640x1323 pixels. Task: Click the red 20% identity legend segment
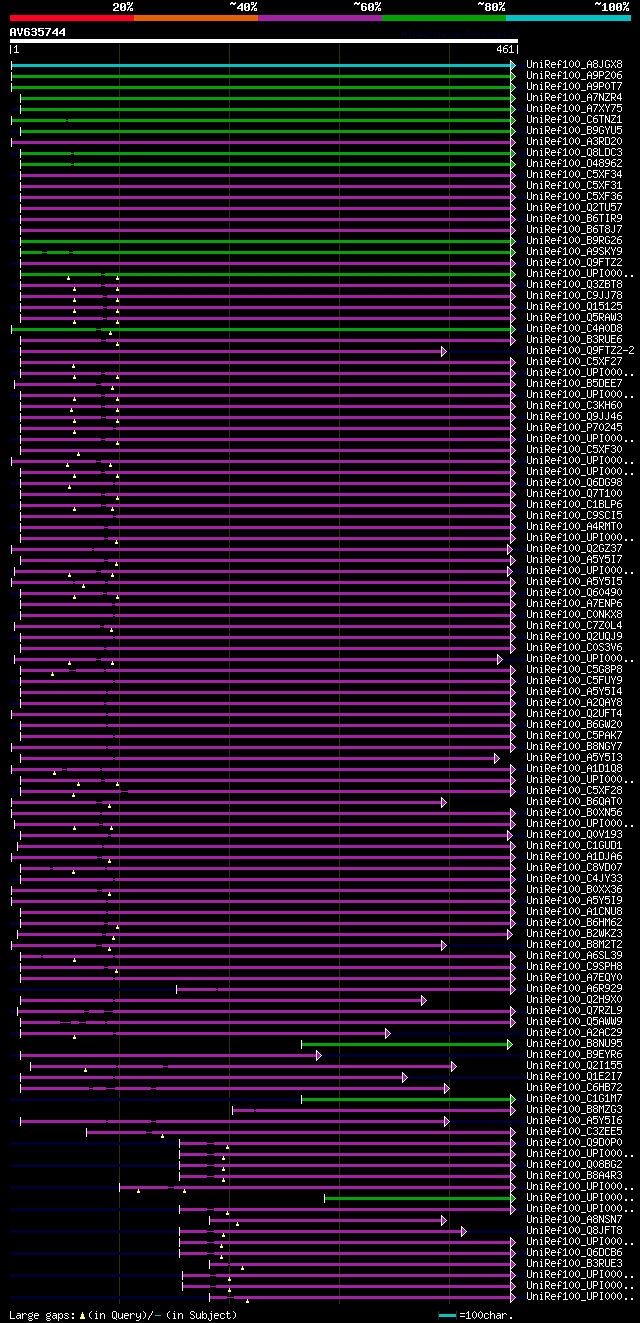[x=72, y=17]
